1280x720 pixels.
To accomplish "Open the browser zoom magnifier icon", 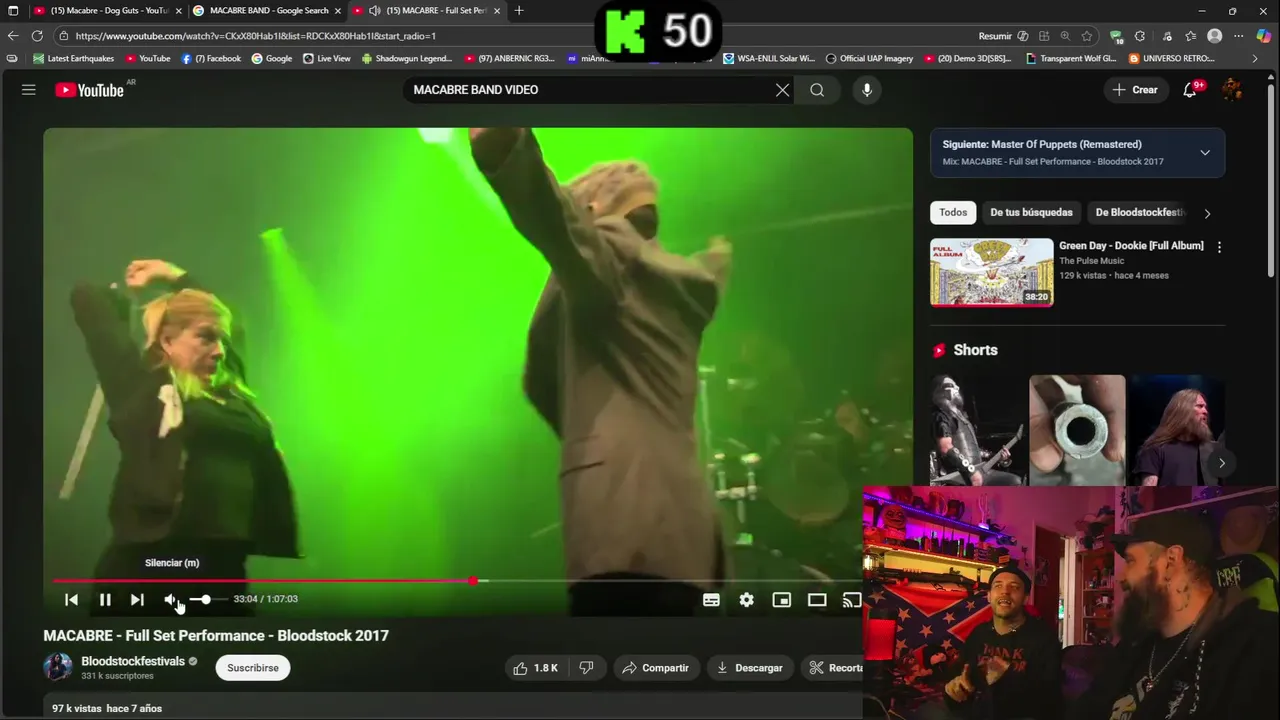I will click(x=1065, y=36).
